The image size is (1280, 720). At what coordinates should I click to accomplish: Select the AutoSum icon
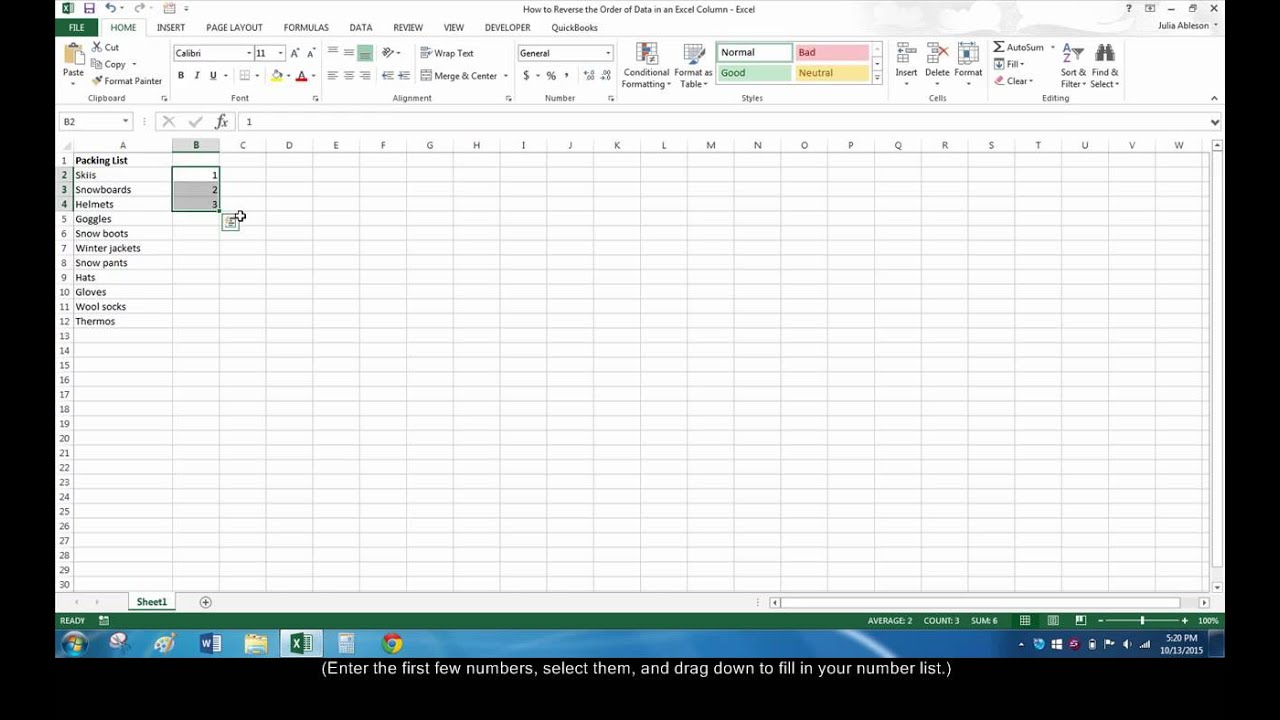[1001, 46]
